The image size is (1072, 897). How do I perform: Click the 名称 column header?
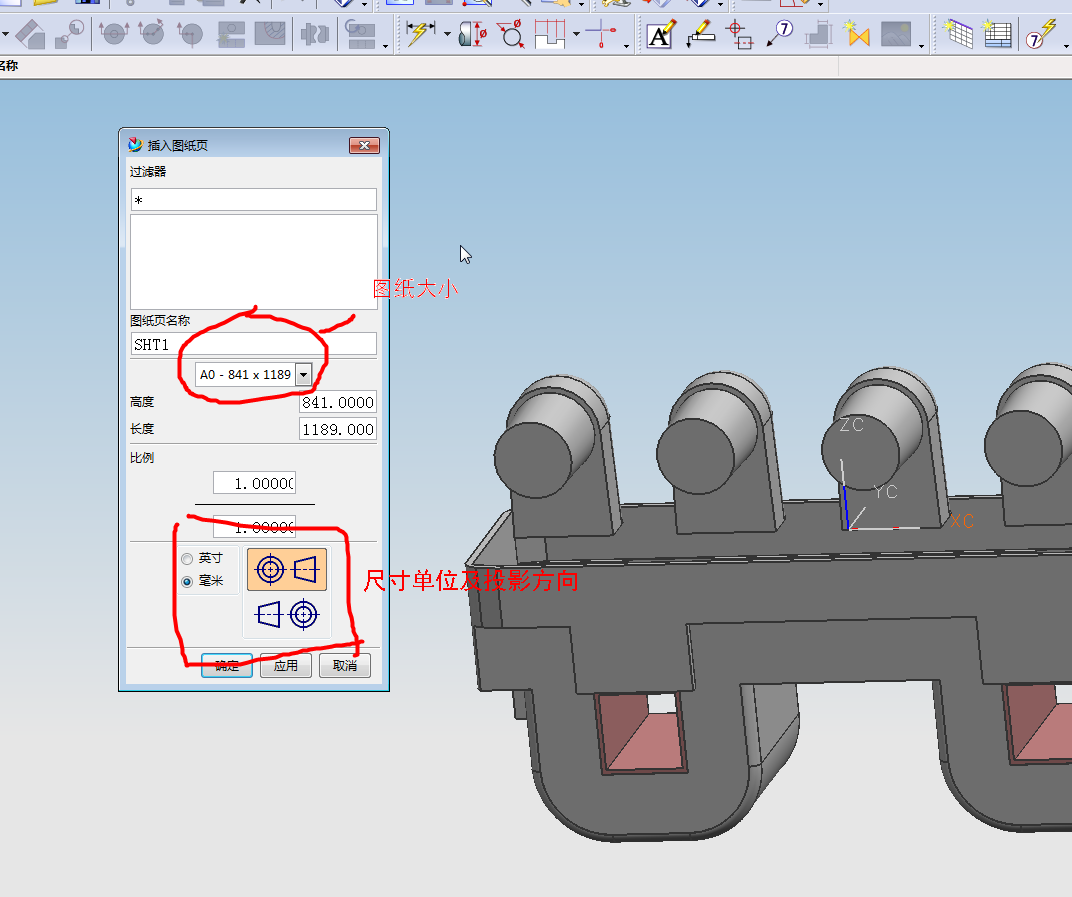tap(9, 66)
